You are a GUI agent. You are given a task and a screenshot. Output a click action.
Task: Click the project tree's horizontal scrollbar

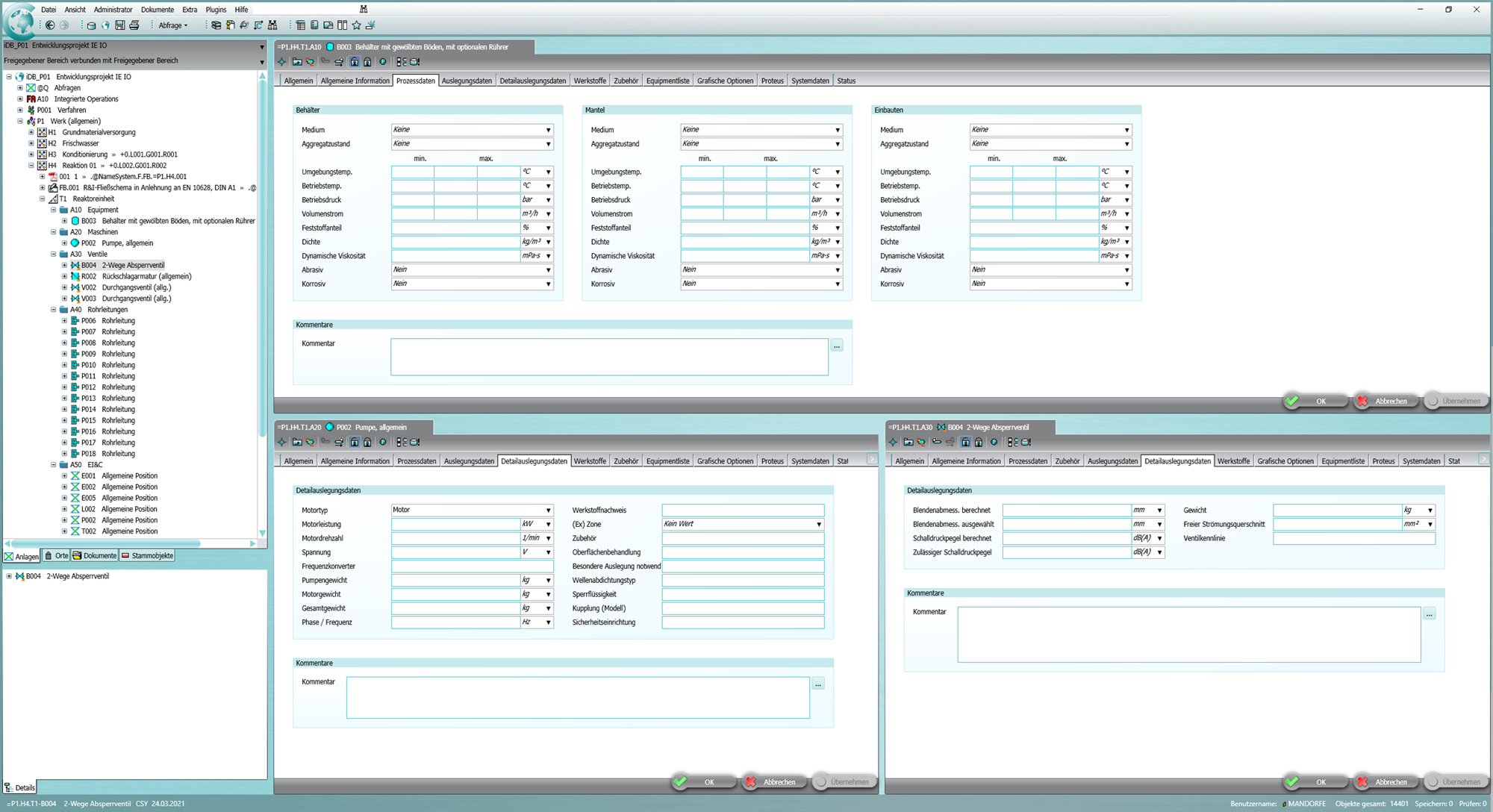105,543
